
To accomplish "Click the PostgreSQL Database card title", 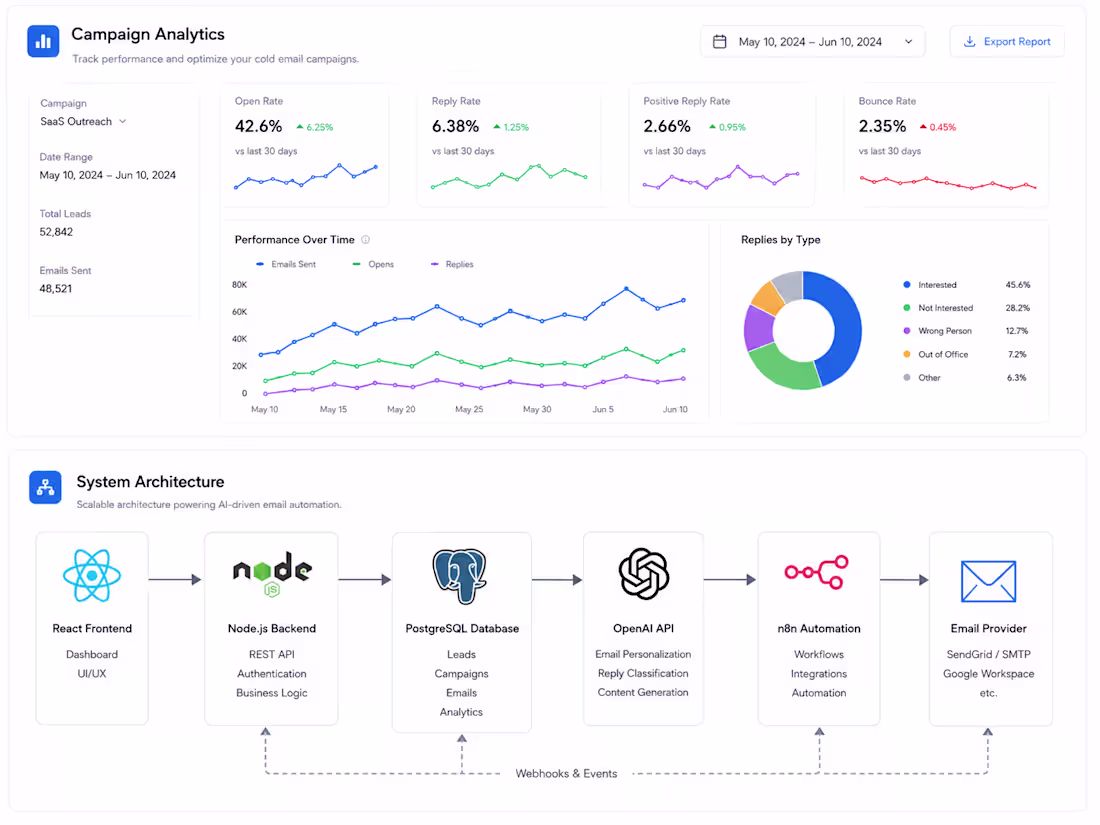I will click(x=462, y=629).
